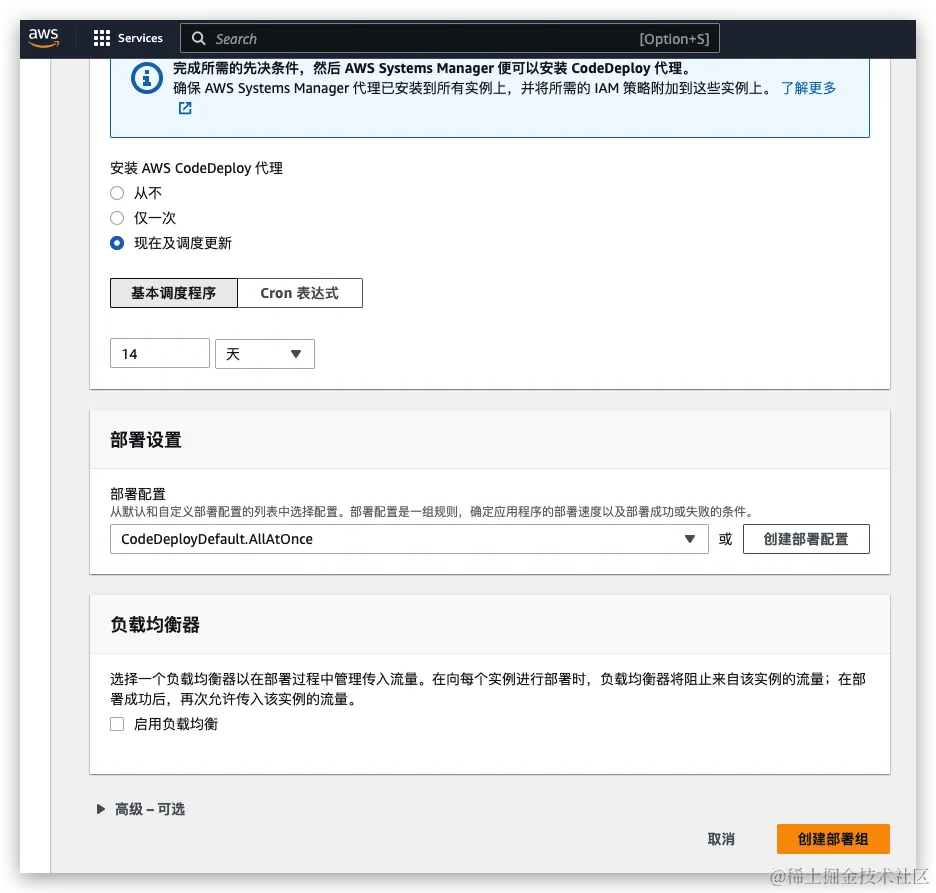Image resolution: width=936 pixels, height=893 pixels.
Task: Open the Services menu label
Action: click(140, 38)
